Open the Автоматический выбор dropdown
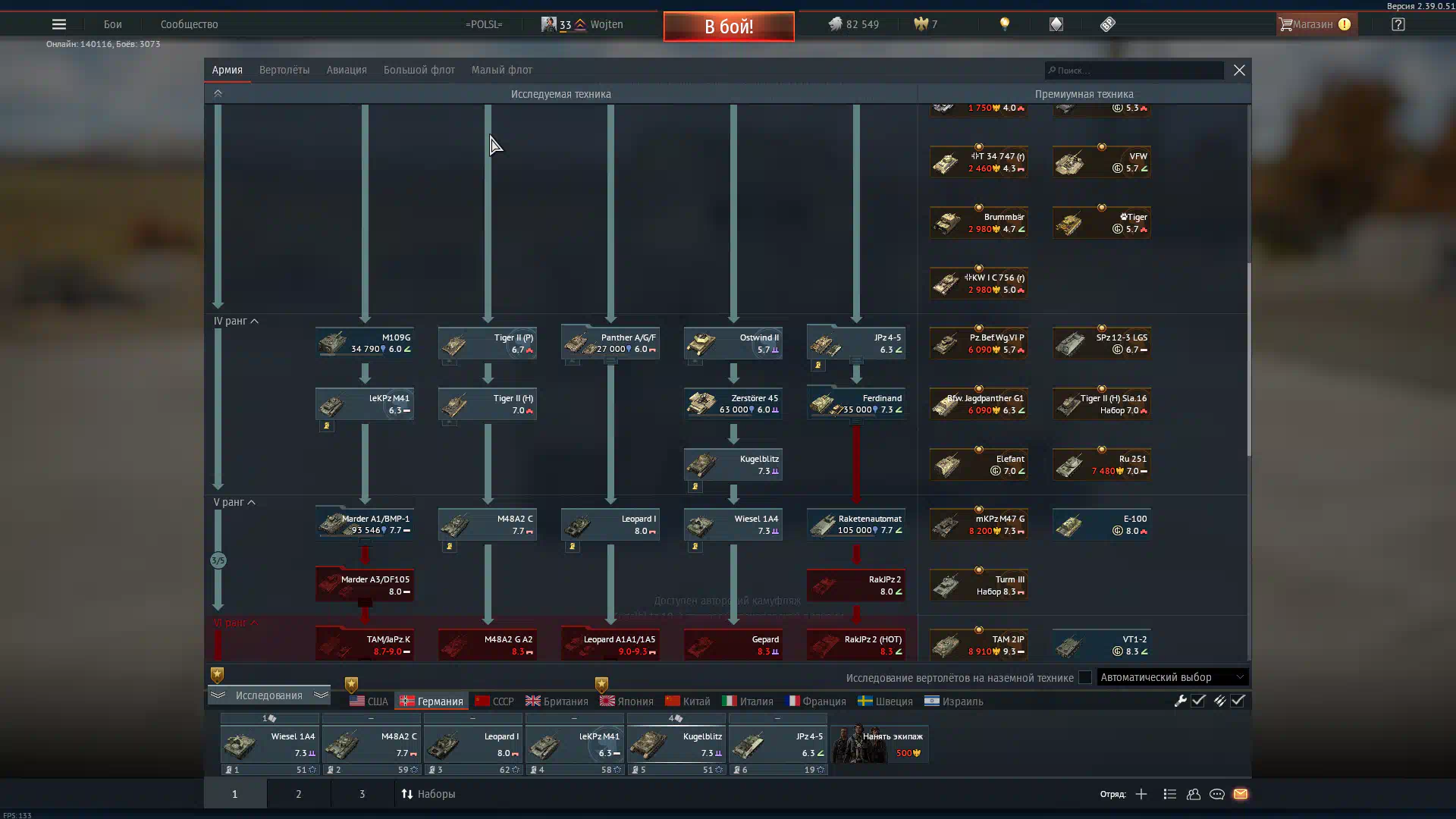Screen dimensions: 1456x819 (x=1172, y=677)
